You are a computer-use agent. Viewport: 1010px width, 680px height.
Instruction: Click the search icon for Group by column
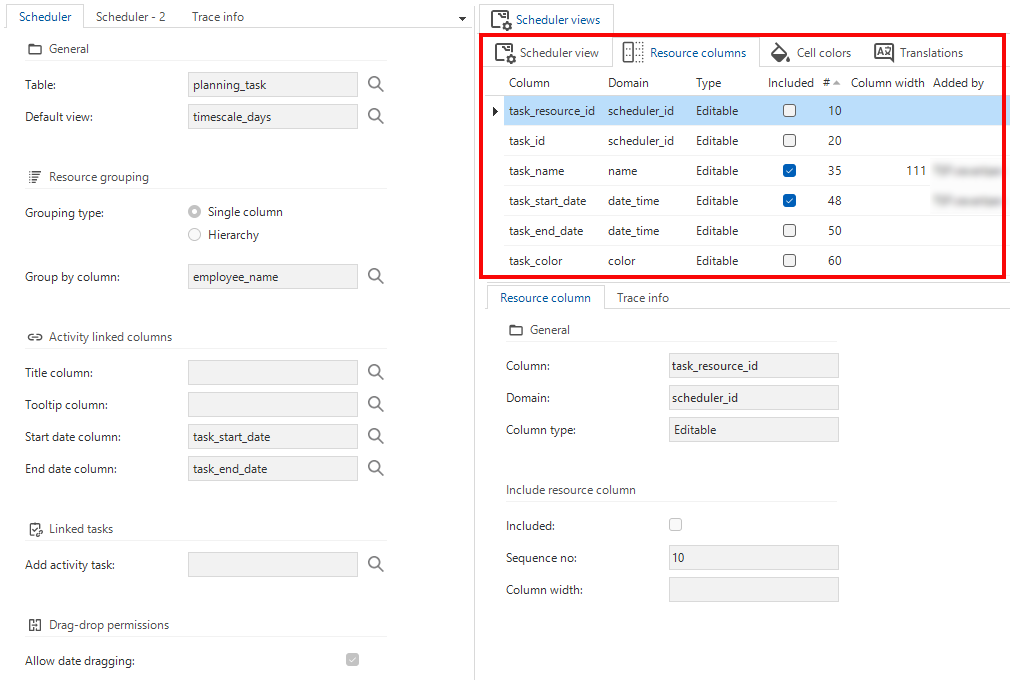coord(376,277)
